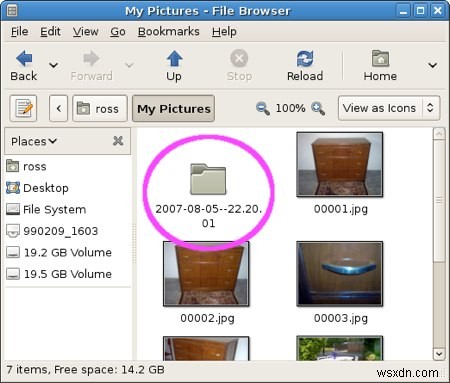
Task: Zoom in with the magnifier plus
Action: tap(318, 108)
